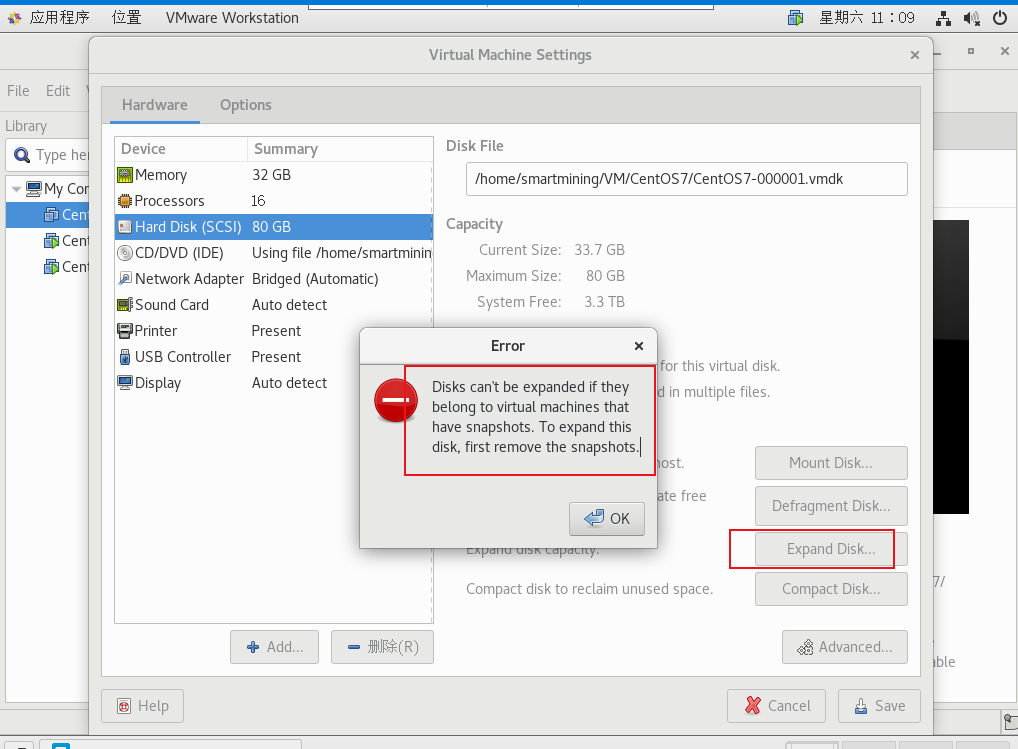Click OK in the Error dialog
This screenshot has width=1018, height=749.
(607, 519)
